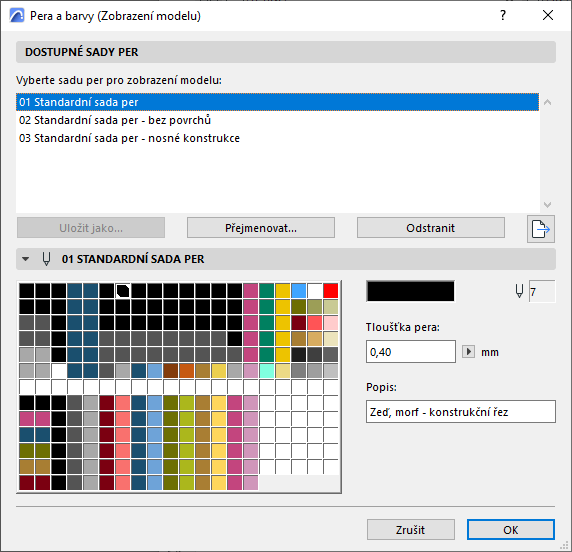
Task: Click the pen set list scroll down arrow
Action: [547, 204]
